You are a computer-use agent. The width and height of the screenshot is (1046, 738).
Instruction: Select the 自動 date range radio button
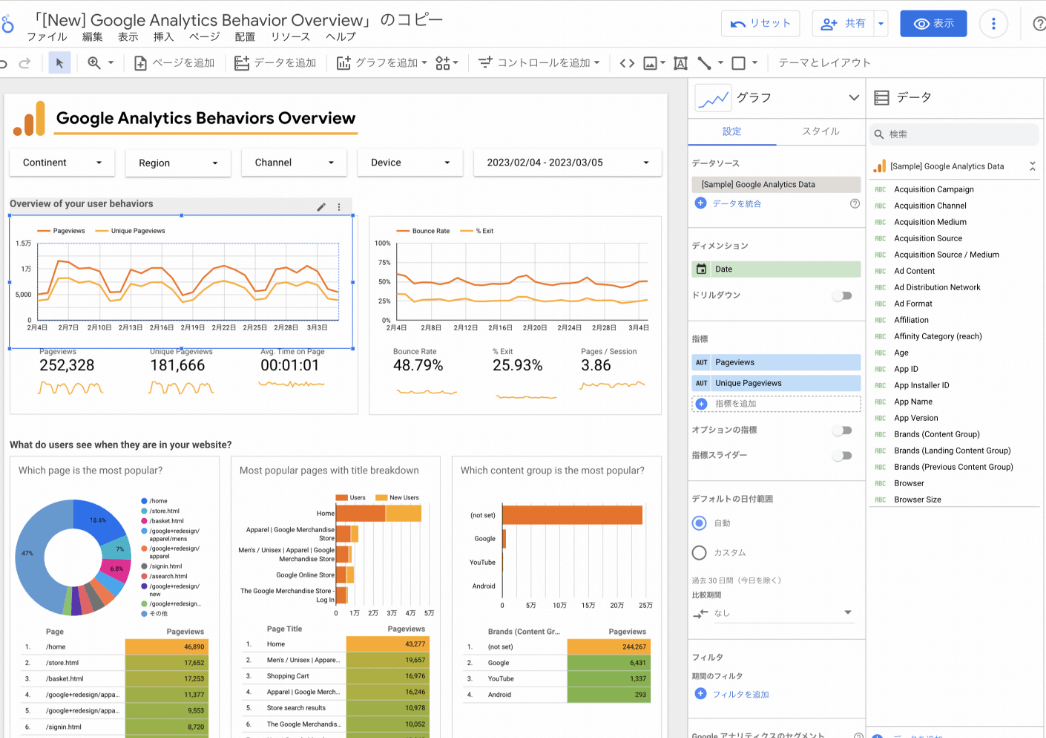699,523
